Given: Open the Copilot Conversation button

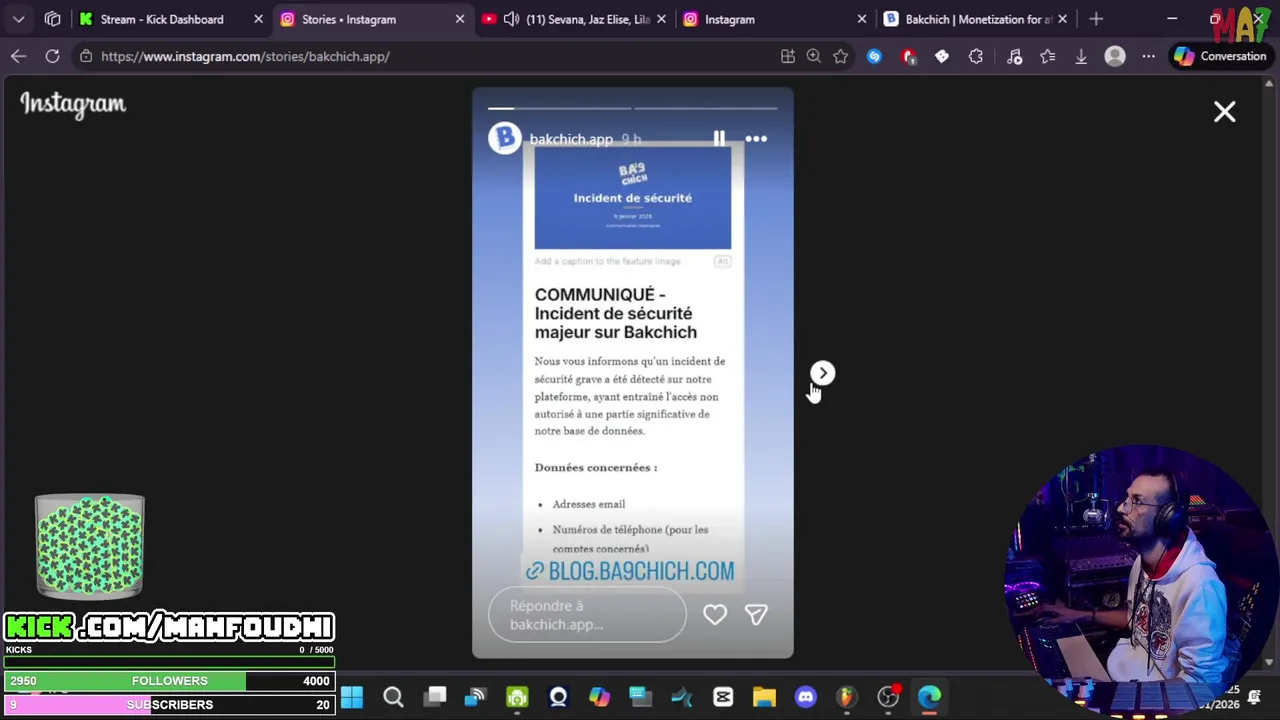Looking at the screenshot, I should 1221,56.
